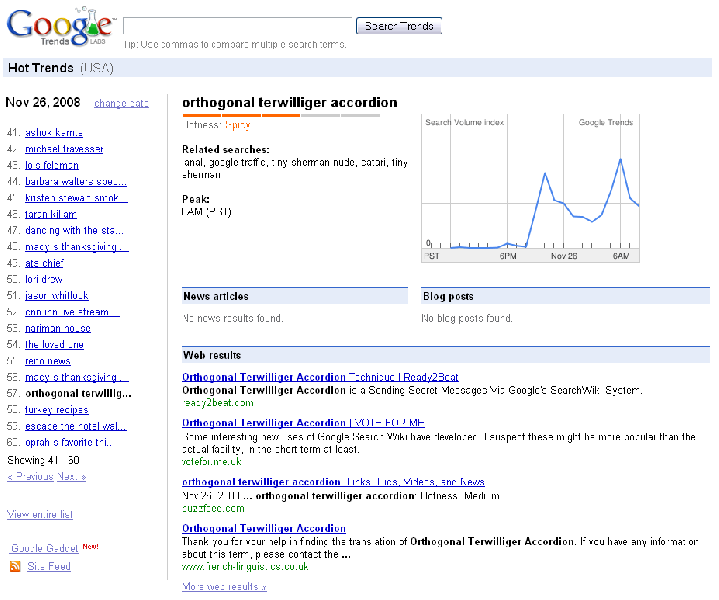Go to the Previous page of trends
This screenshot has width=719, height=600.
(31, 476)
